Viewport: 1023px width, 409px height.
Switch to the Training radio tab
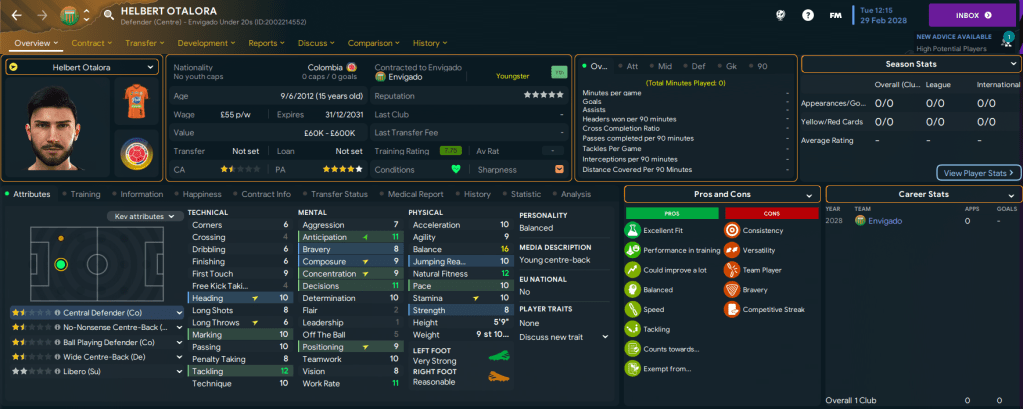[x=84, y=194]
